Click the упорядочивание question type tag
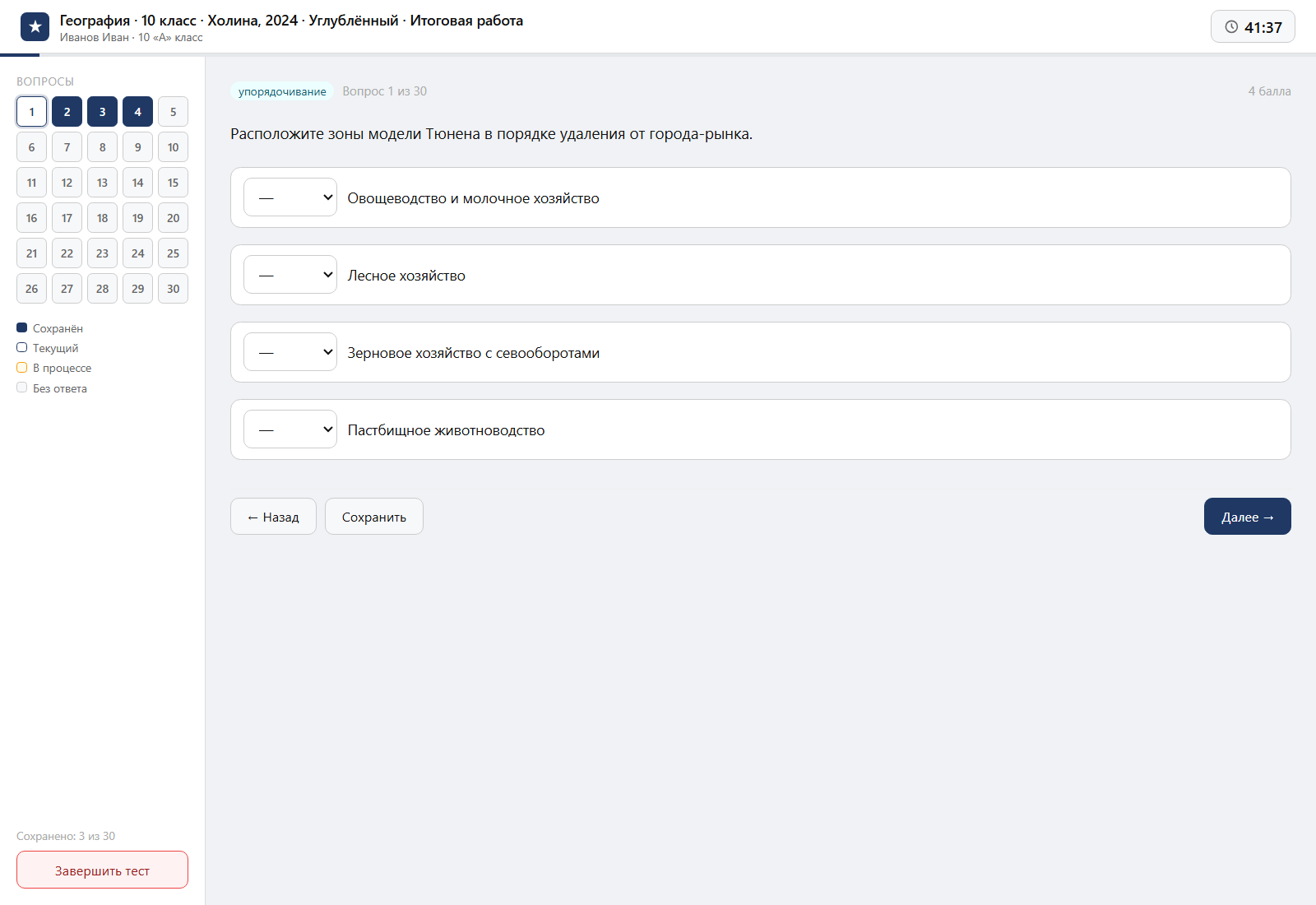This screenshot has height=905, width=1316. [282, 91]
